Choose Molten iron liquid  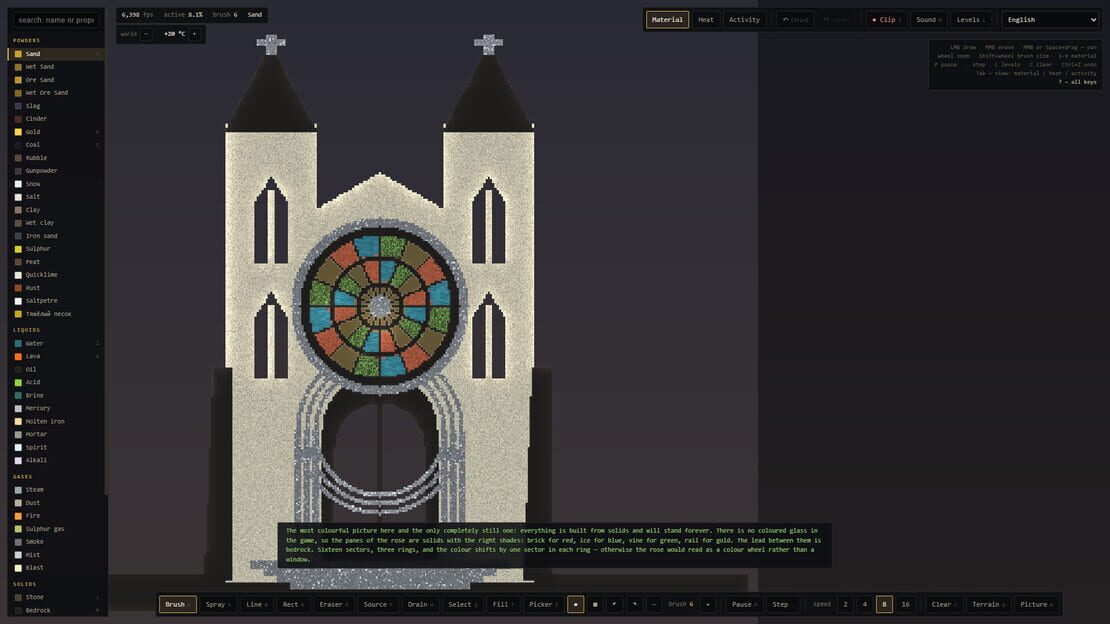pos(55,421)
